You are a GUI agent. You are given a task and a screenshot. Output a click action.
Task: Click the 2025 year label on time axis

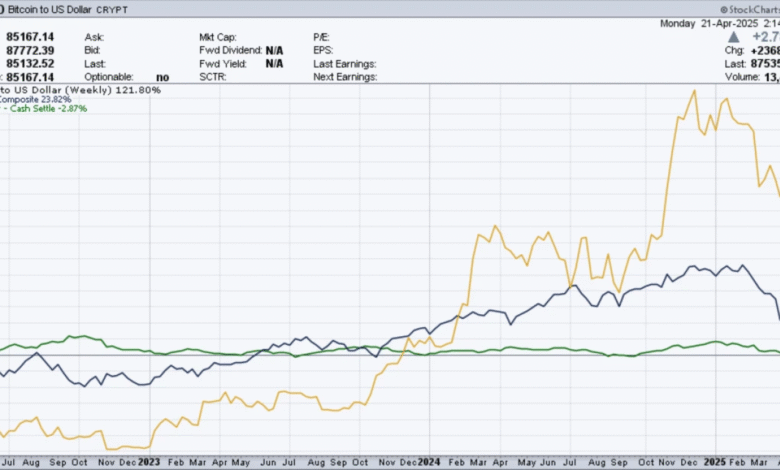pyautogui.click(x=715, y=462)
